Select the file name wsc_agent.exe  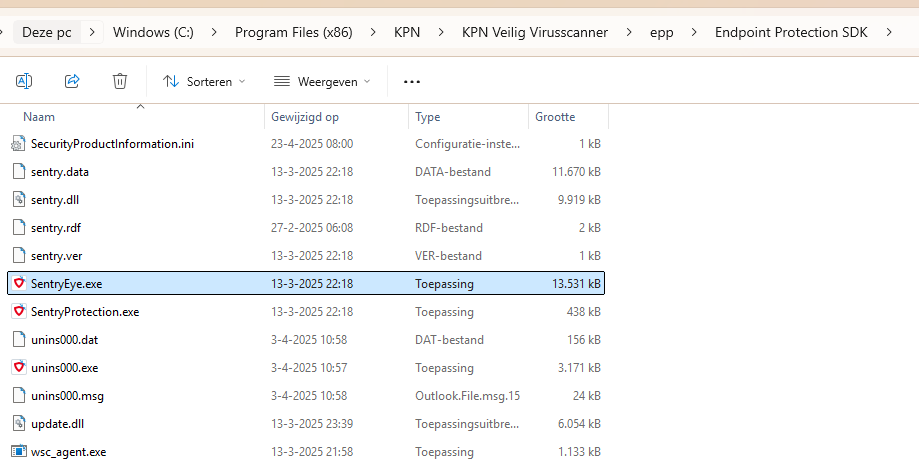(x=69, y=452)
